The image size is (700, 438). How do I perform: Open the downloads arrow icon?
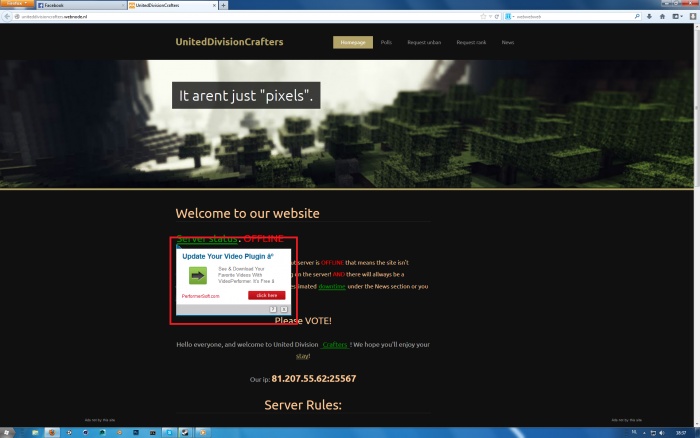[x=649, y=17]
